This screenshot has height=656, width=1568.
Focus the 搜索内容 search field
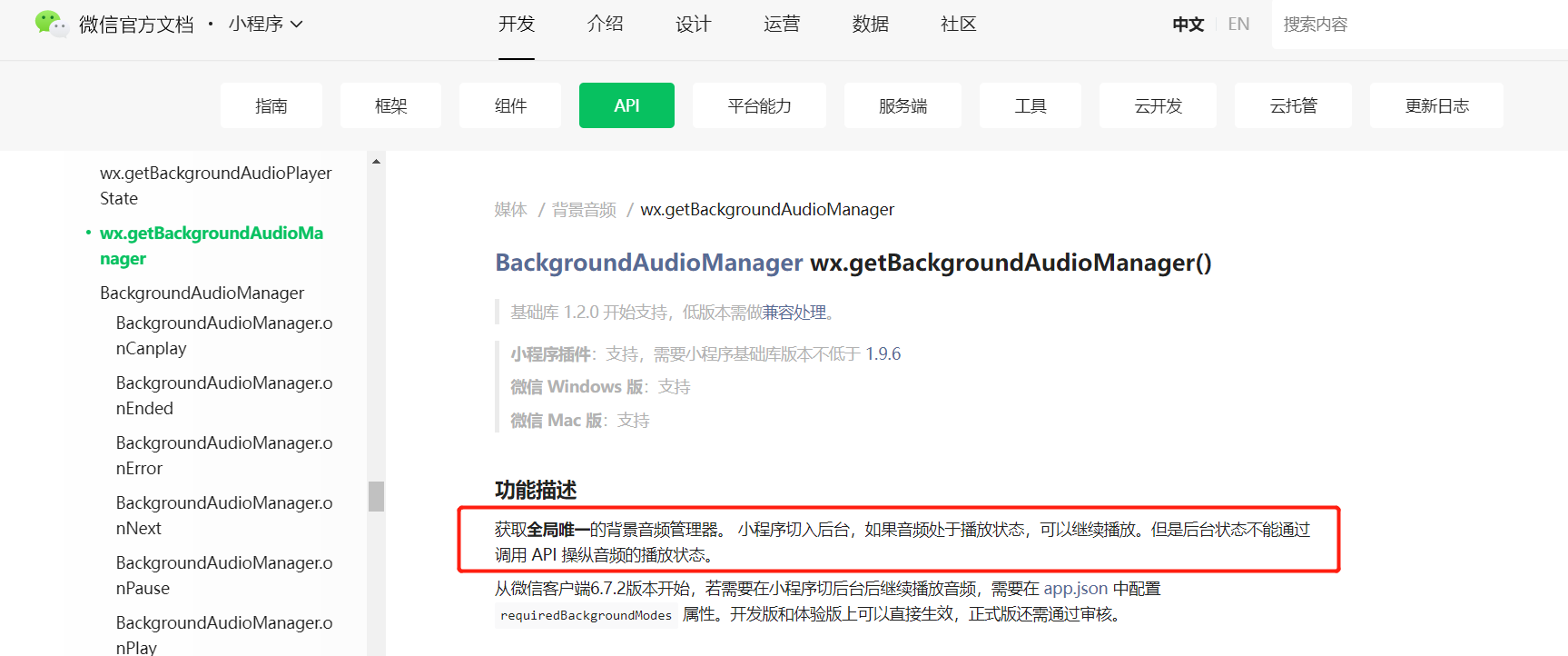pos(1419,25)
